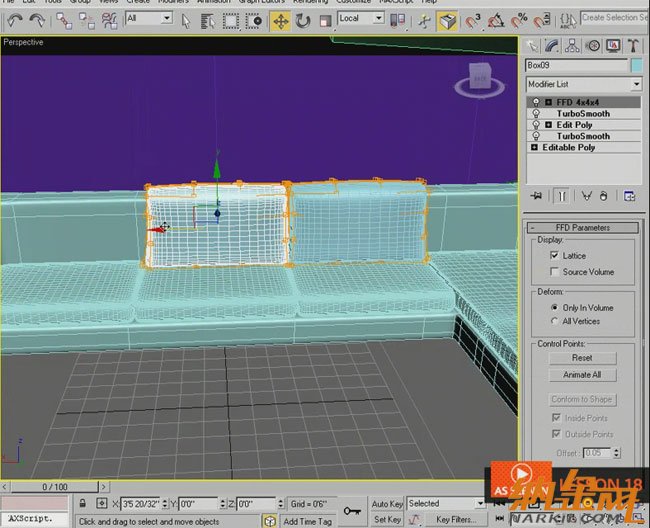
Task: Switch to the Motion command panel tab
Action: tap(593, 46)
